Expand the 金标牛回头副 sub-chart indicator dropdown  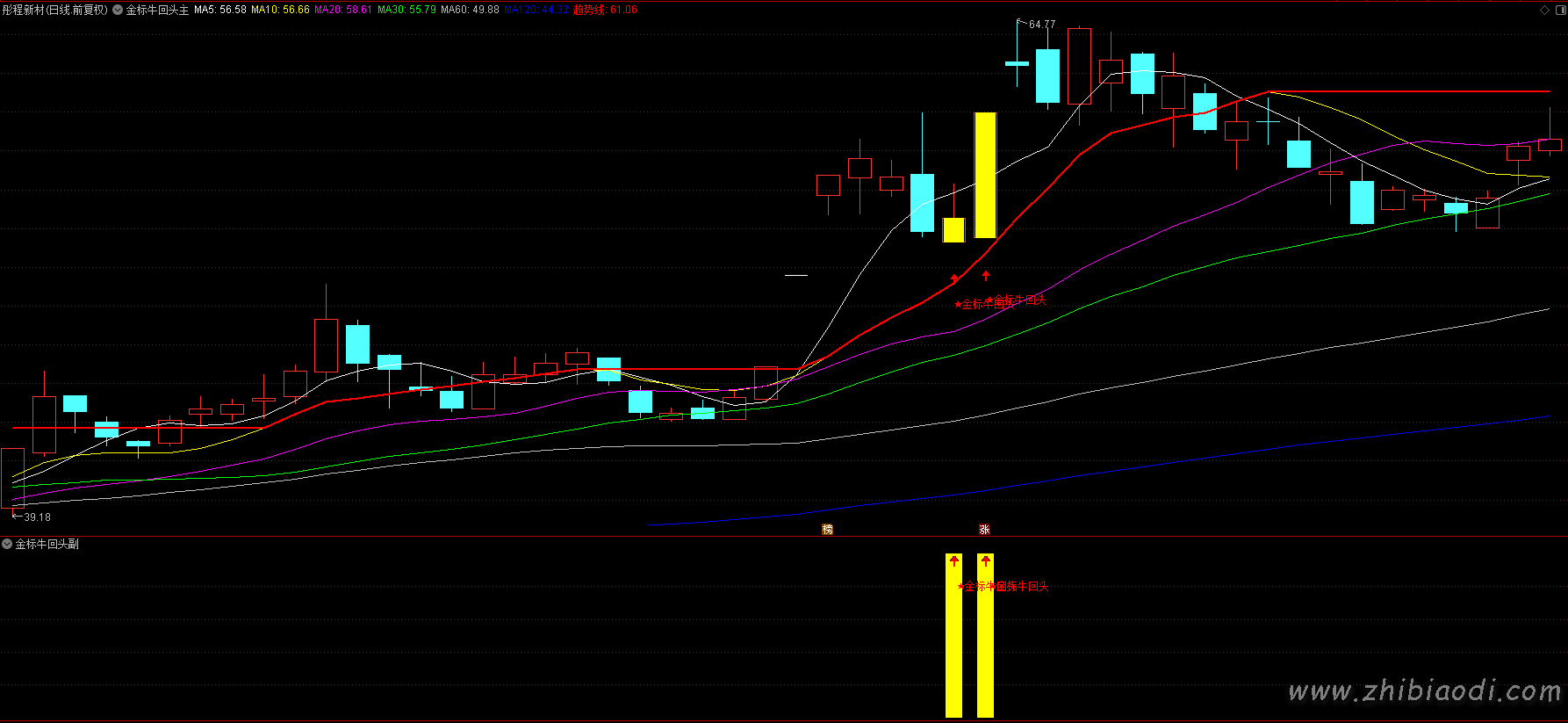pos(7,544)
